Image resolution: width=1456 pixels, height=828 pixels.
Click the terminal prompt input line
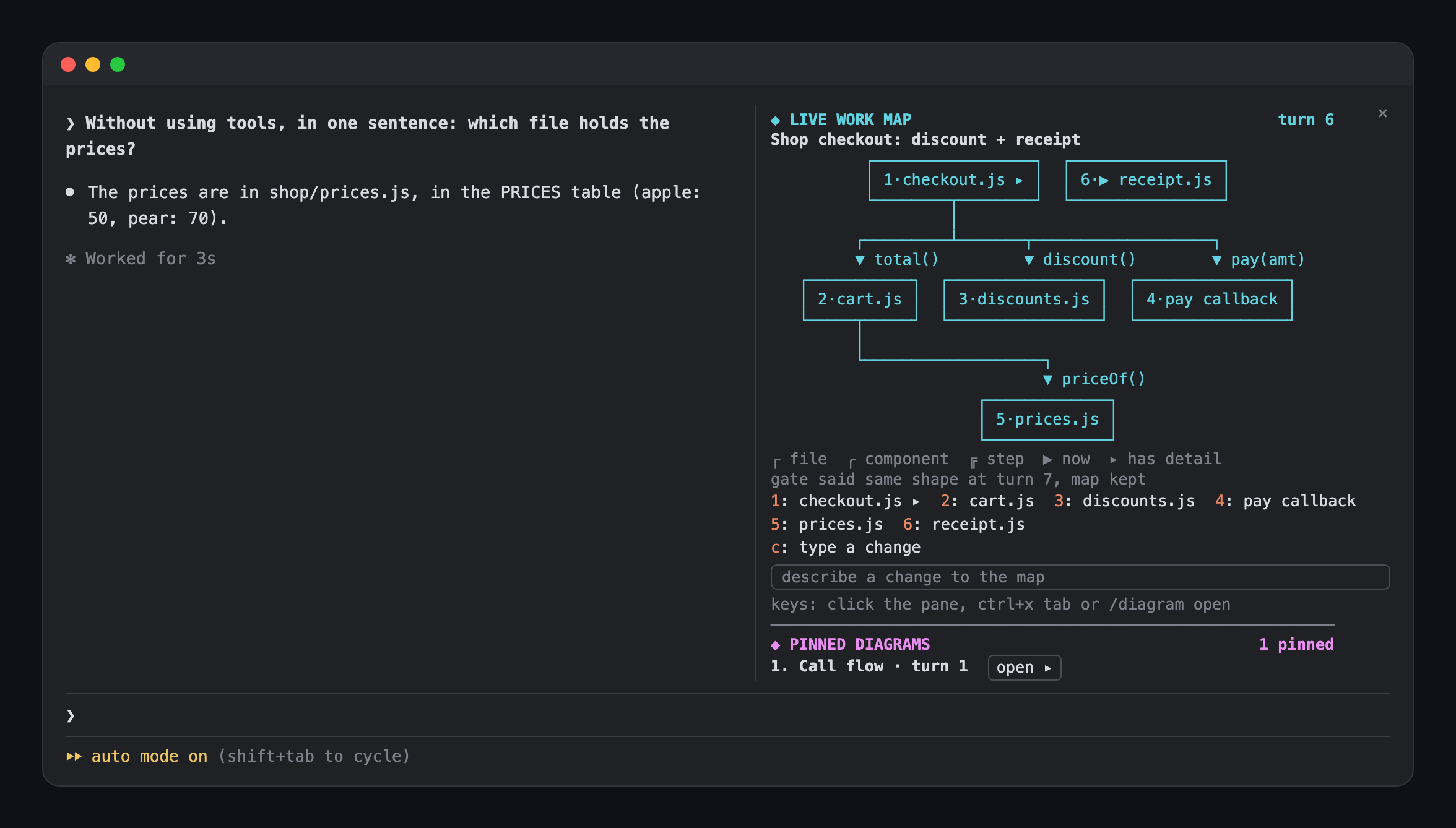(x=728, y=715)
